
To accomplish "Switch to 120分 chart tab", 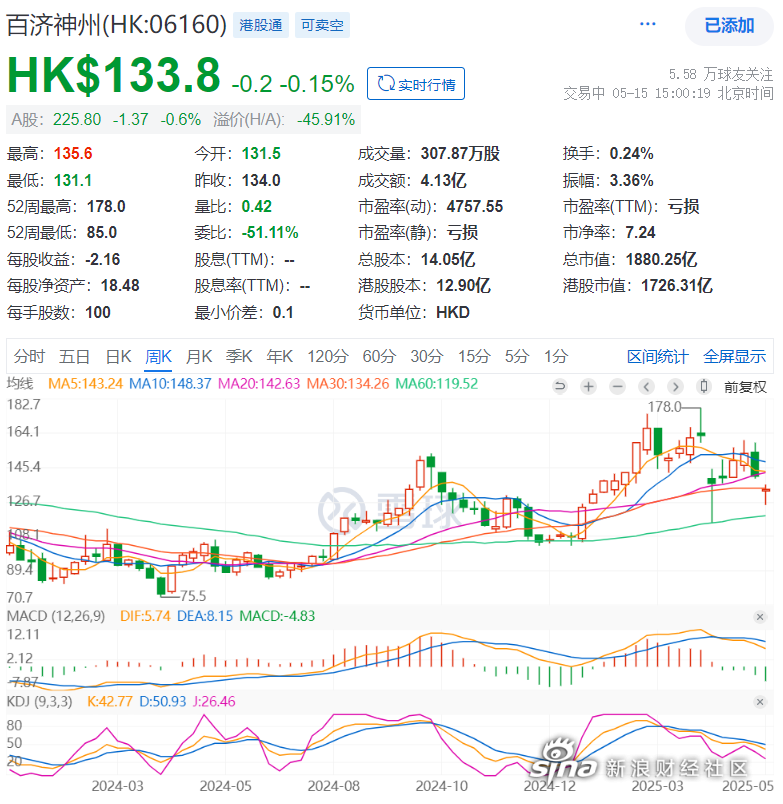I will coord(328,356).
